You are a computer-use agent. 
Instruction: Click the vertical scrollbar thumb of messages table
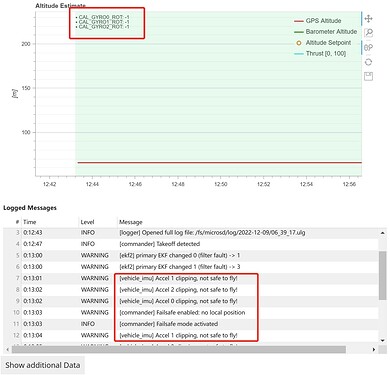tap(383, 276)
